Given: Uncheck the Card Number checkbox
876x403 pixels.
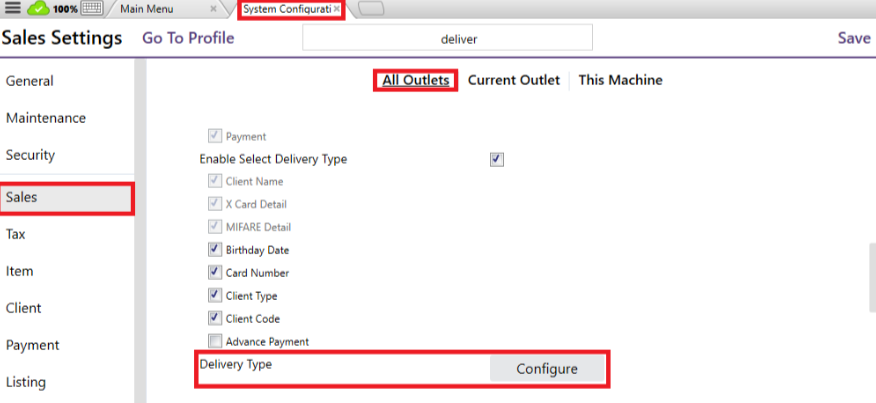Looking at the screenshot, I should coord(214,273).
